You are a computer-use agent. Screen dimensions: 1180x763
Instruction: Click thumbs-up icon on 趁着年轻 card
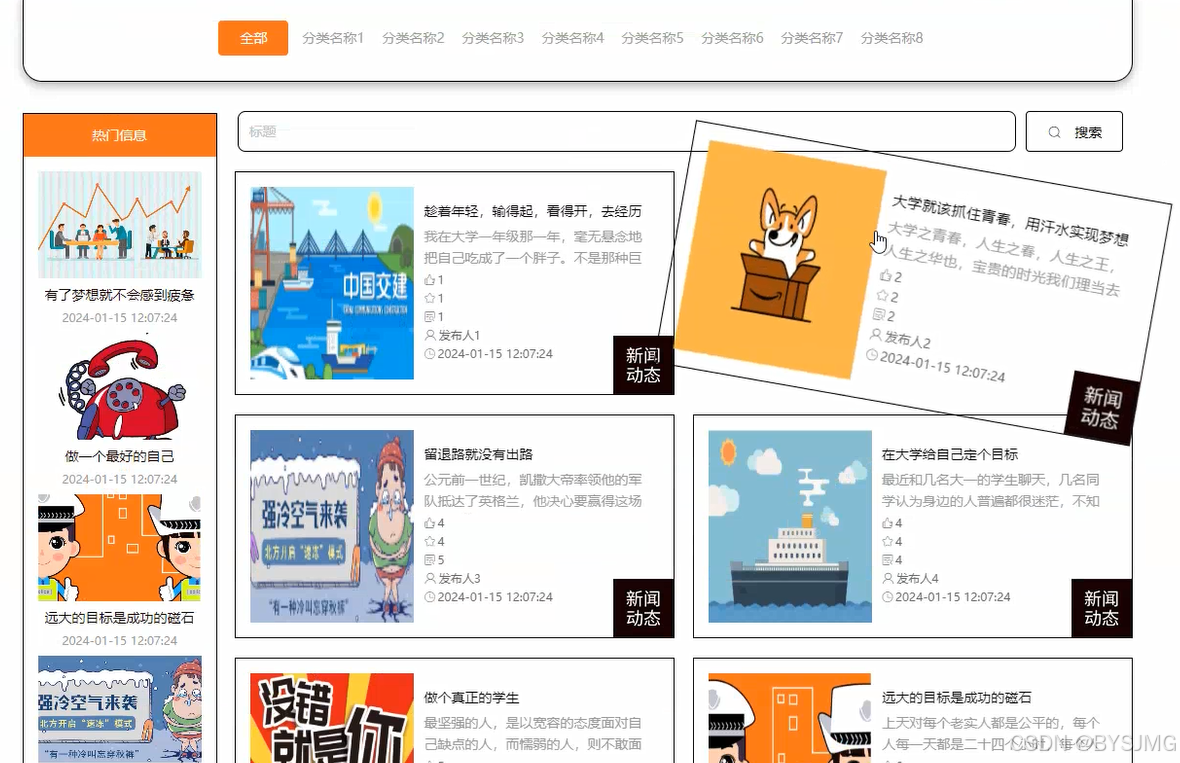(430, 280)
